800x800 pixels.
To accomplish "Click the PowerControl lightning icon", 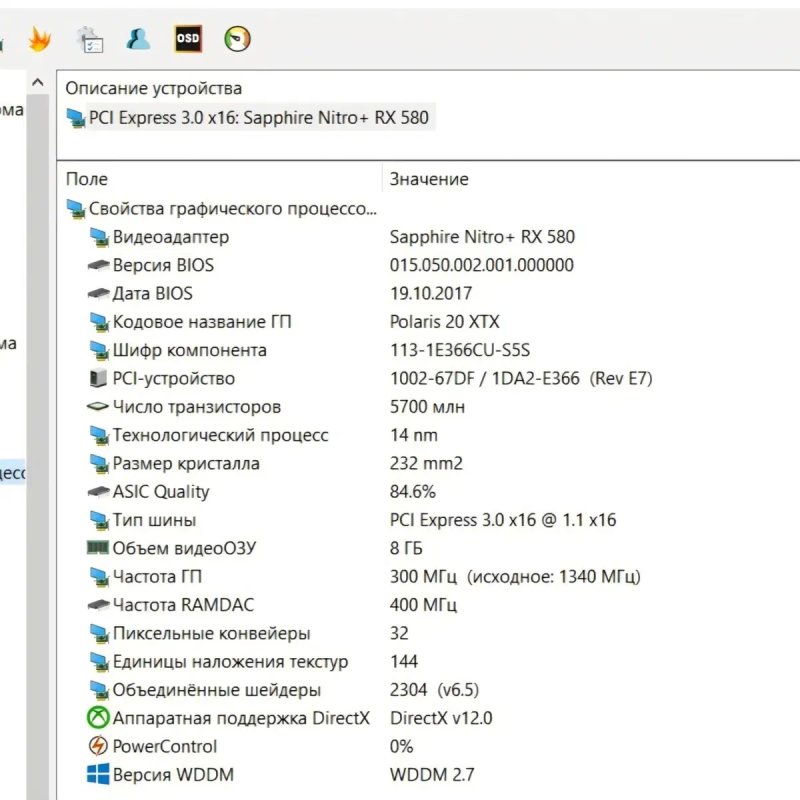I will point(98,746).
